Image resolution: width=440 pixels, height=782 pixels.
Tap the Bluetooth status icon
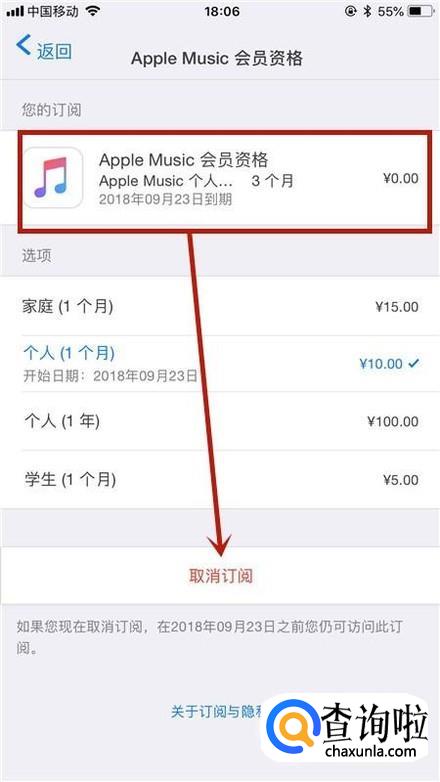coord(367,11)
